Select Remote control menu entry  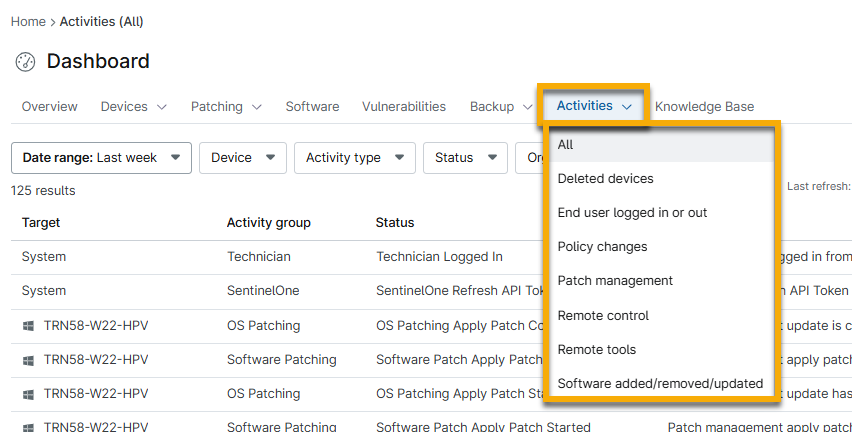603,315
